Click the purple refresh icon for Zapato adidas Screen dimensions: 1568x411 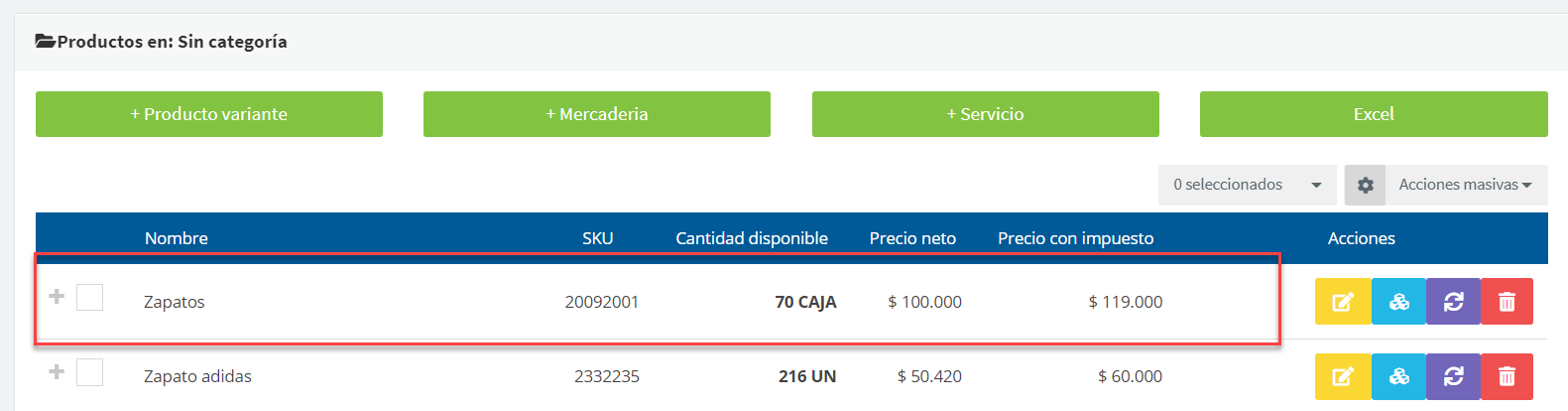click(1453, 376)
